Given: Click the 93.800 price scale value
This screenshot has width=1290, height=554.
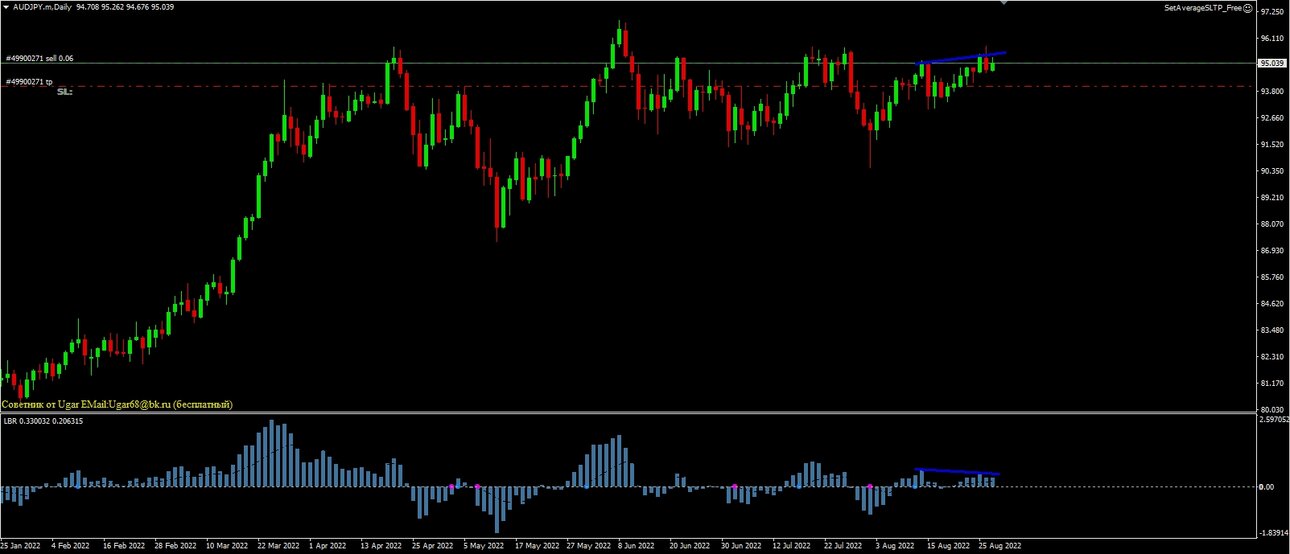Looking at the screenshot, I should [1273, 92].
